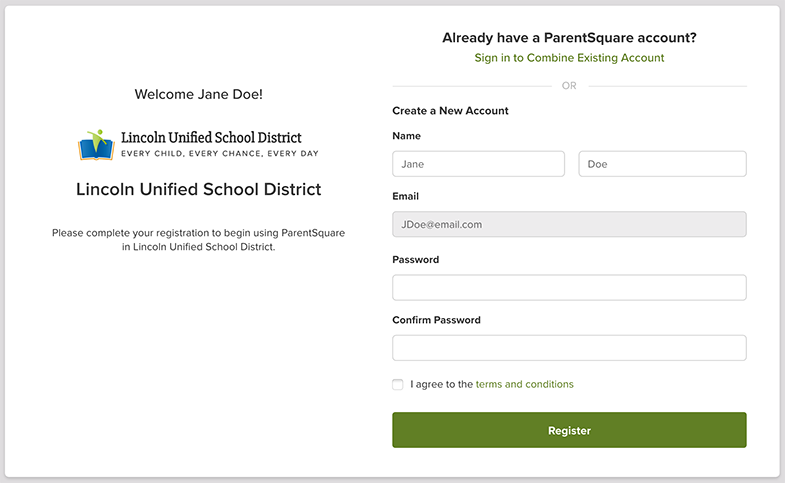Screen dimensions: 785x483
Task: Click the grayed email field JDoe@email.com
Action: (x=569, y=224)
